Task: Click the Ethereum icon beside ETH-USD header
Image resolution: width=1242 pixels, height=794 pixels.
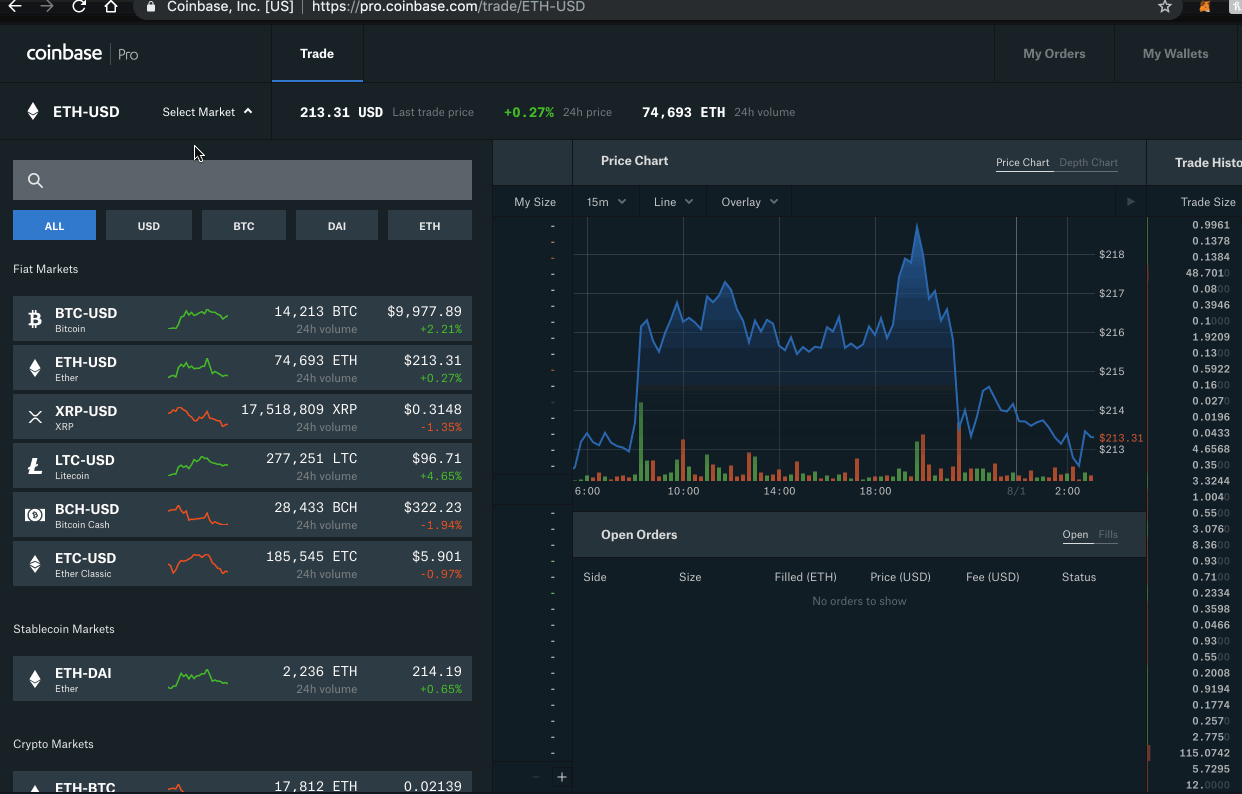Action: point(33,112)
